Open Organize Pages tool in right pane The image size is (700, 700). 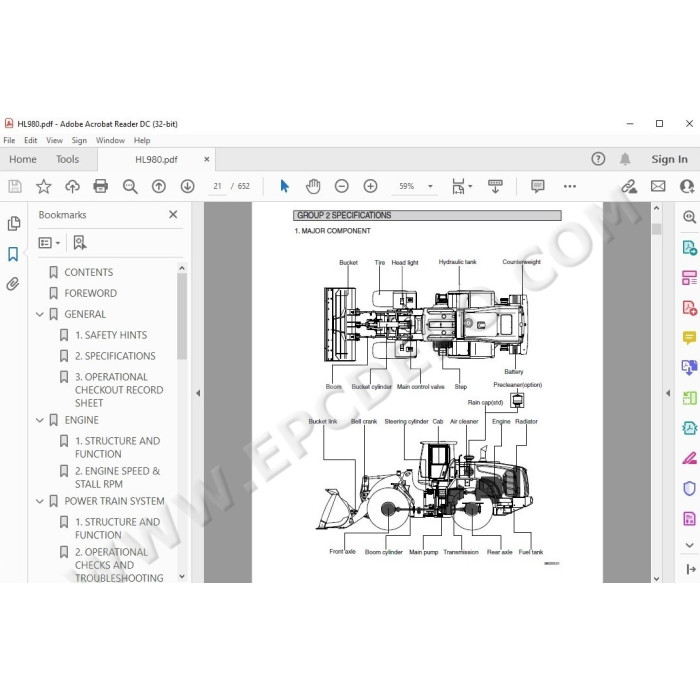pyautogui.click(x=689, y=277)
